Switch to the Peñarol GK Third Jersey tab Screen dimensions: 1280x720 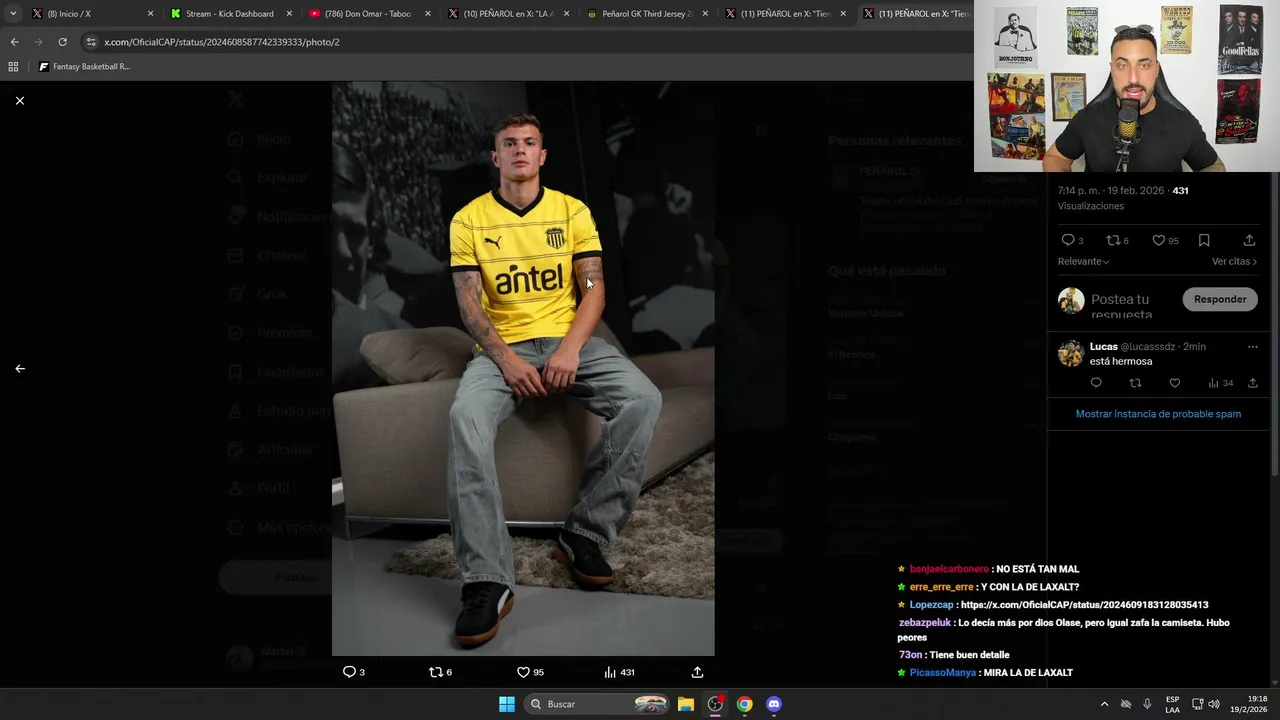click(x=646, y=14)
